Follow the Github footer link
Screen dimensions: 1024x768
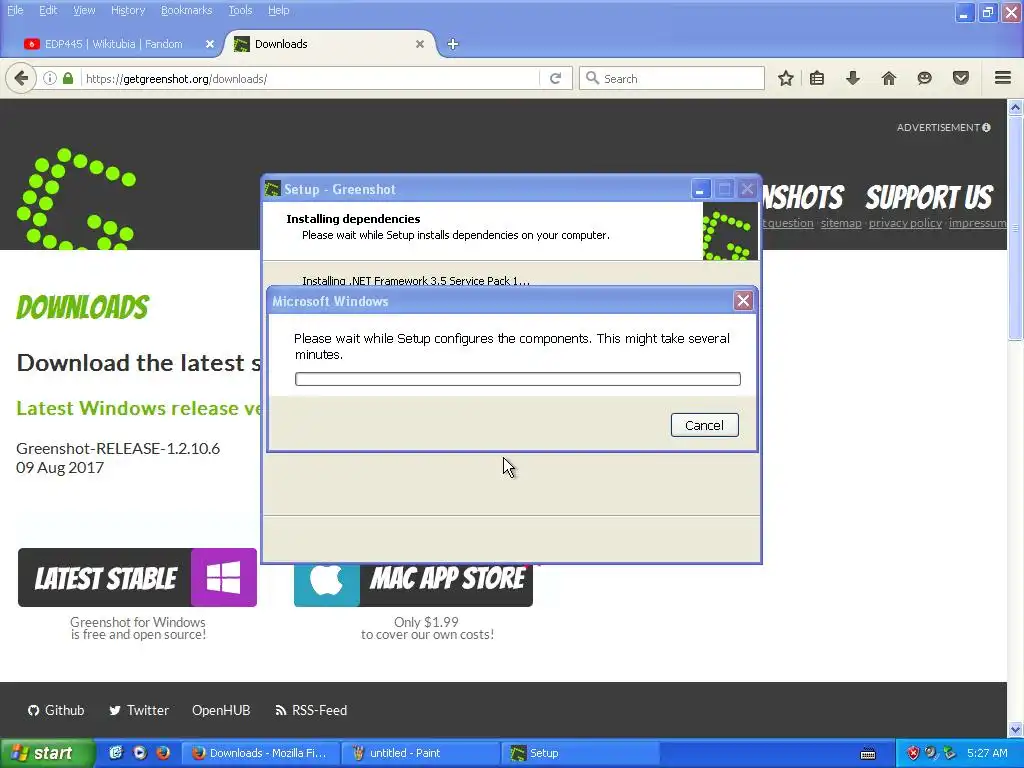(56, 710)
